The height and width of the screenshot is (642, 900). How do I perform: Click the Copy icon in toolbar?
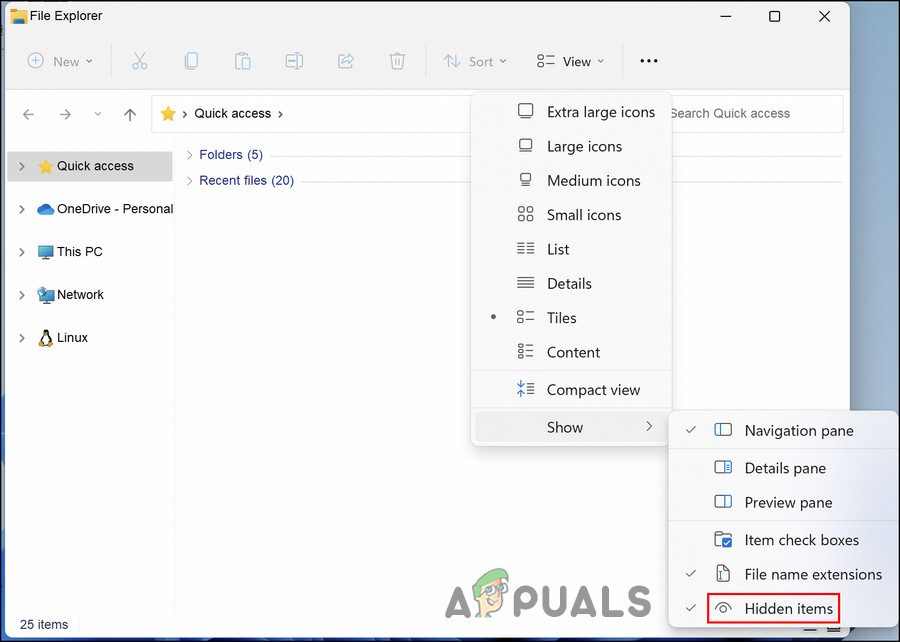[191, 61]
